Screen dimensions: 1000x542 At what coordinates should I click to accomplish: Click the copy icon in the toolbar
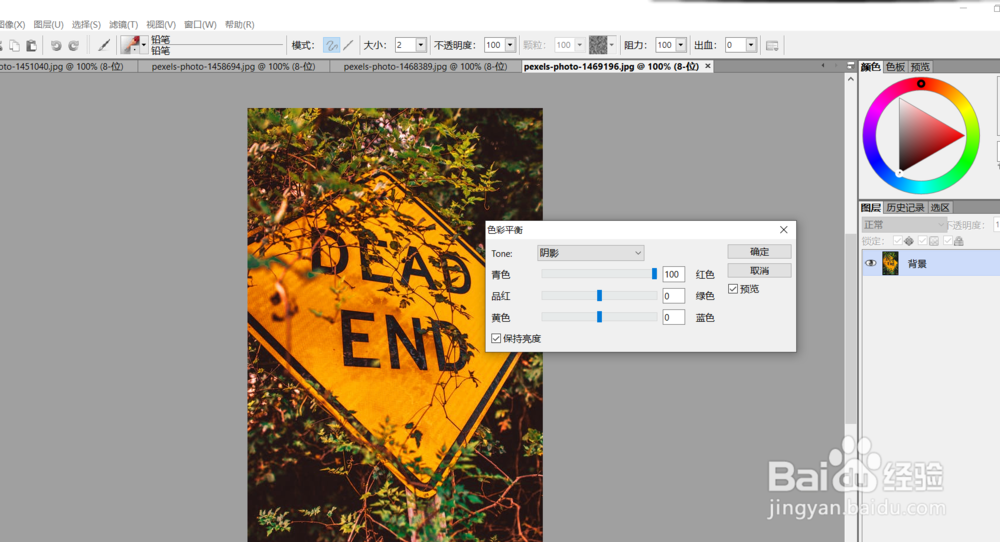tap(14, 45)
